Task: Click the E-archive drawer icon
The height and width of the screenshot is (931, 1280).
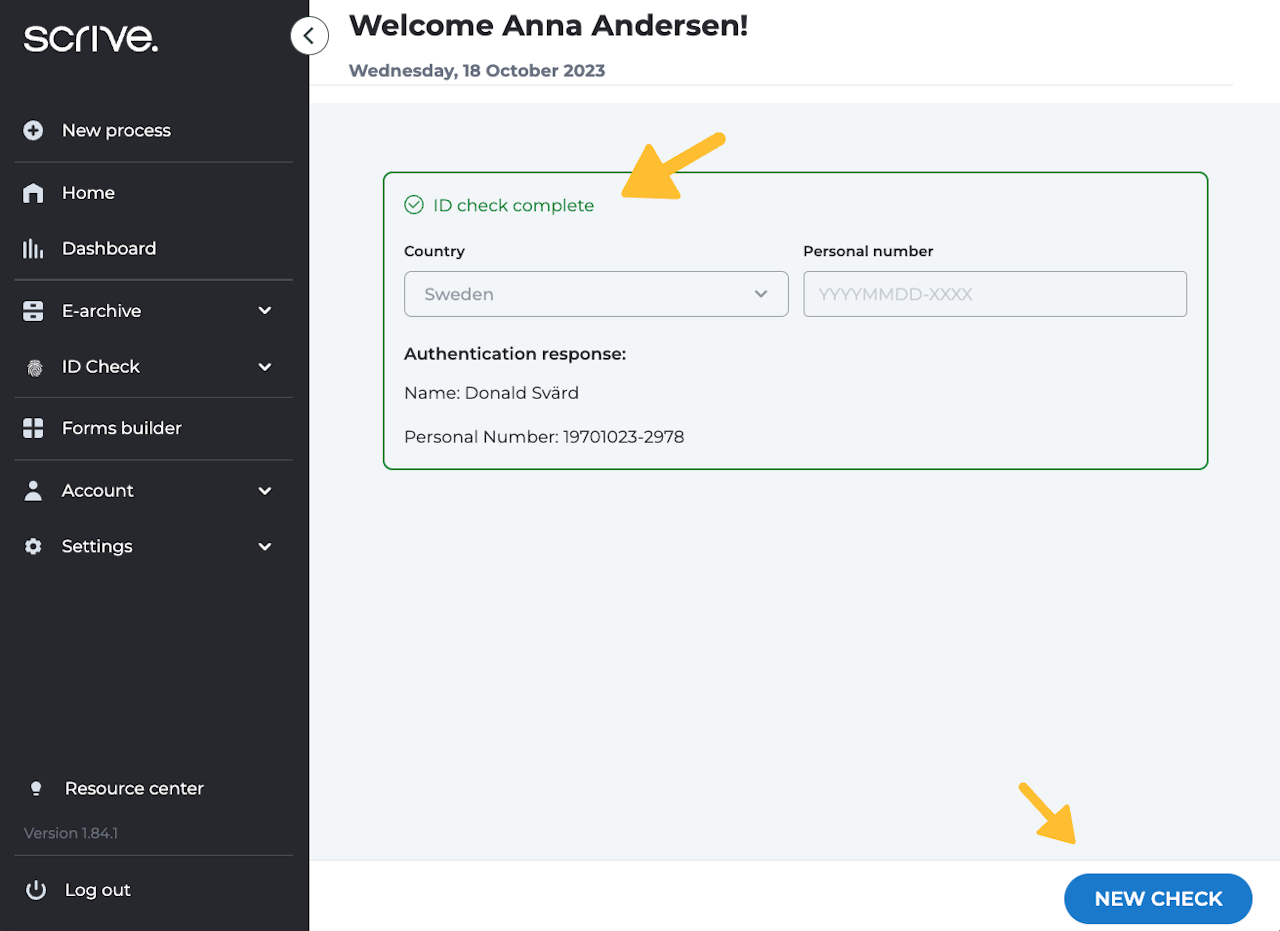Action: [x=33, y=311]
